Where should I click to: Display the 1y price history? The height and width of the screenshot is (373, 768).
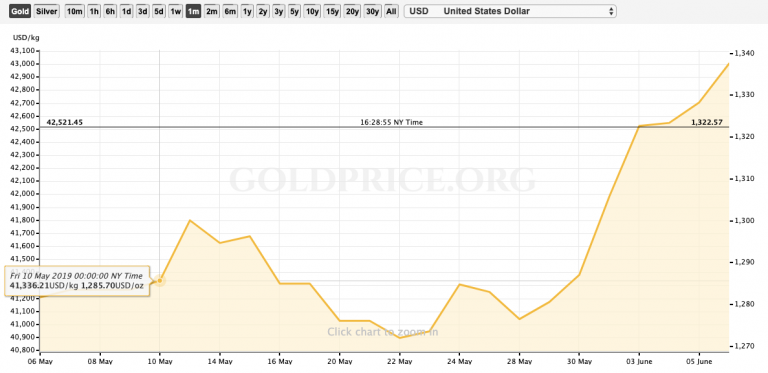(247, 11)
